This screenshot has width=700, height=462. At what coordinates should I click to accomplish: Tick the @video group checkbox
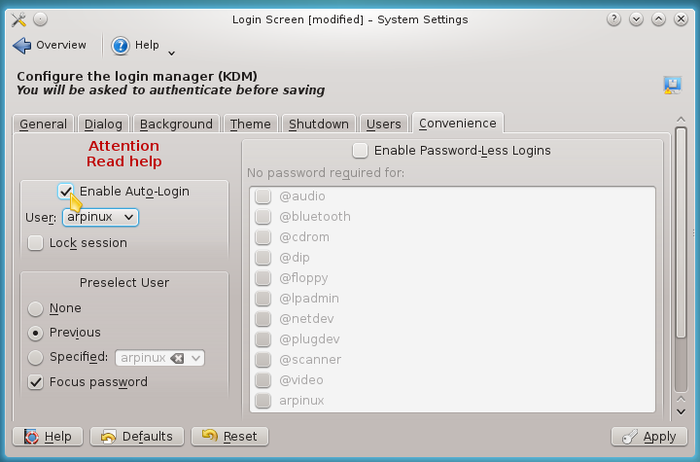pyautogui.click(x=263, y=380)
